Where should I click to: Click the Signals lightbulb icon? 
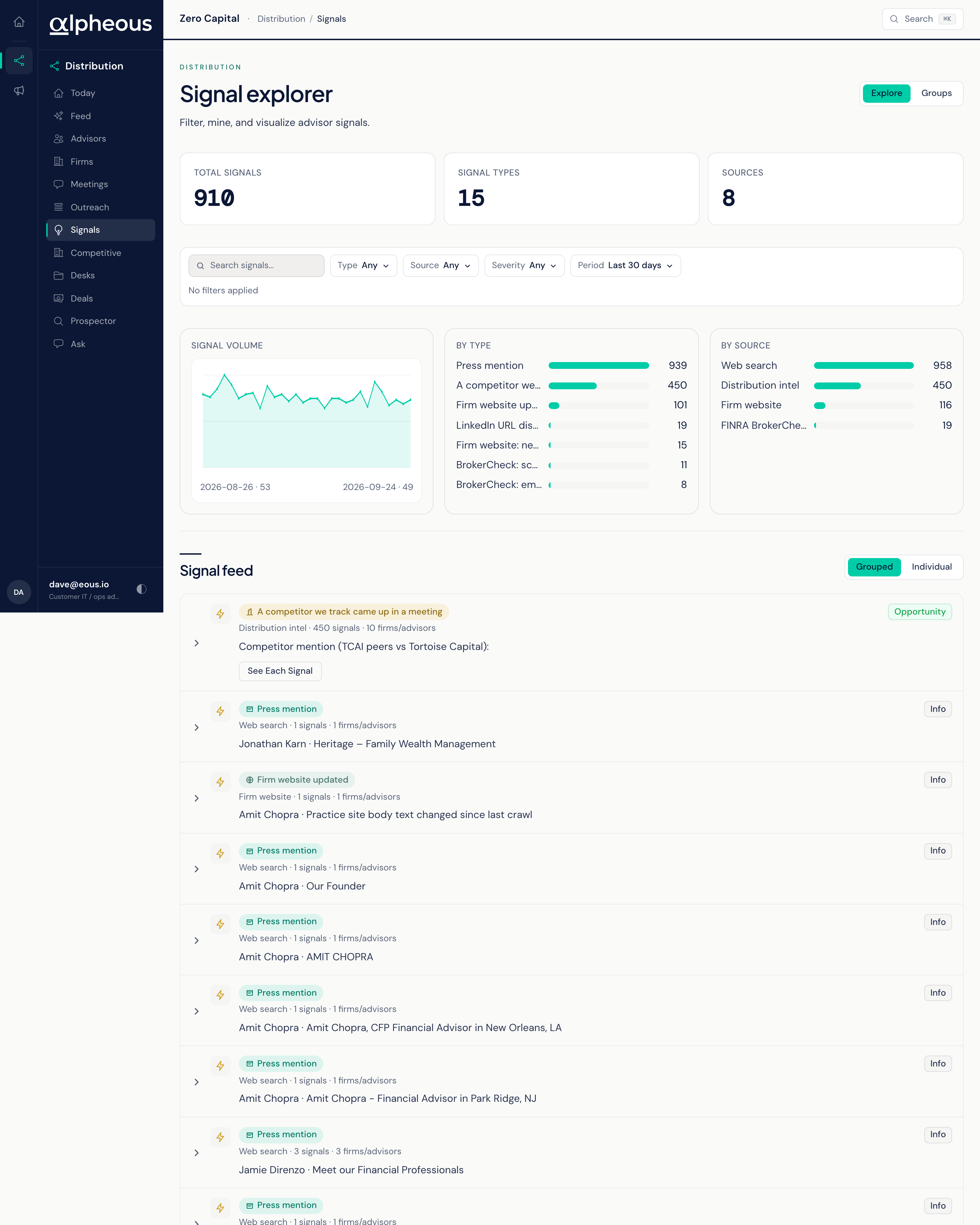[59, 230]
